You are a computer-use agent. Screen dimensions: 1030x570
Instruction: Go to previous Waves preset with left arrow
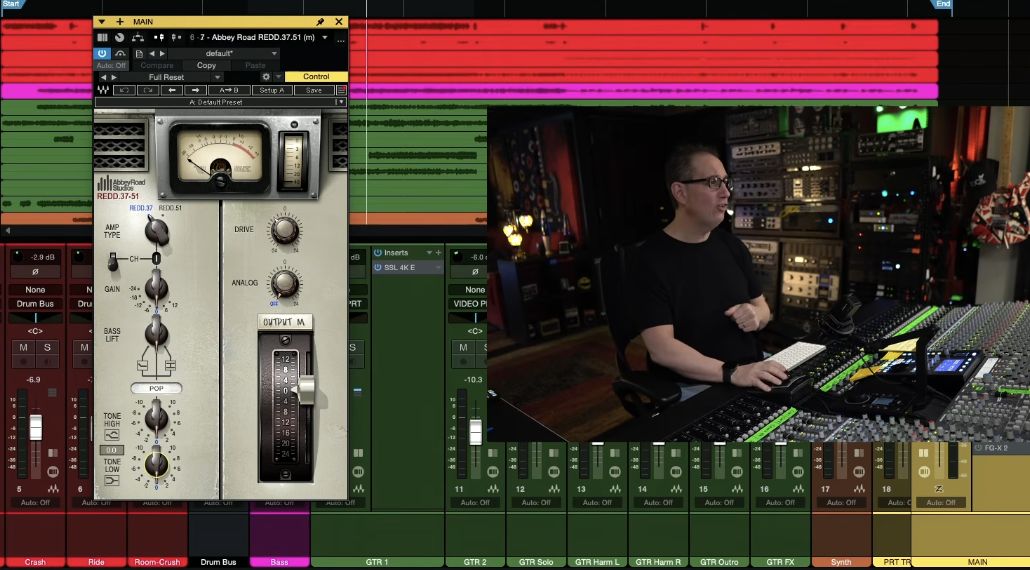click(x=171, y=90)
